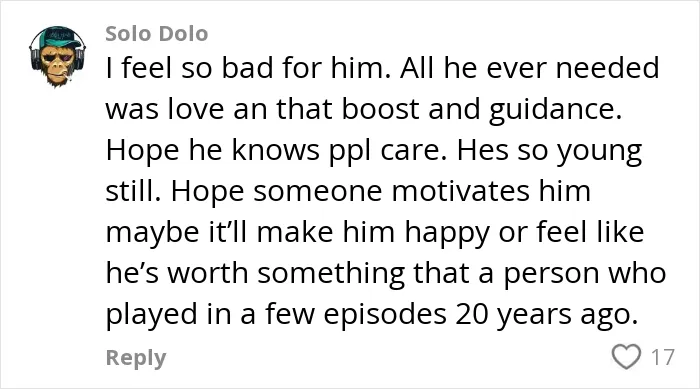
Task: Click the word 'motivates' in the comment
Action: click(x=461, y=191)
